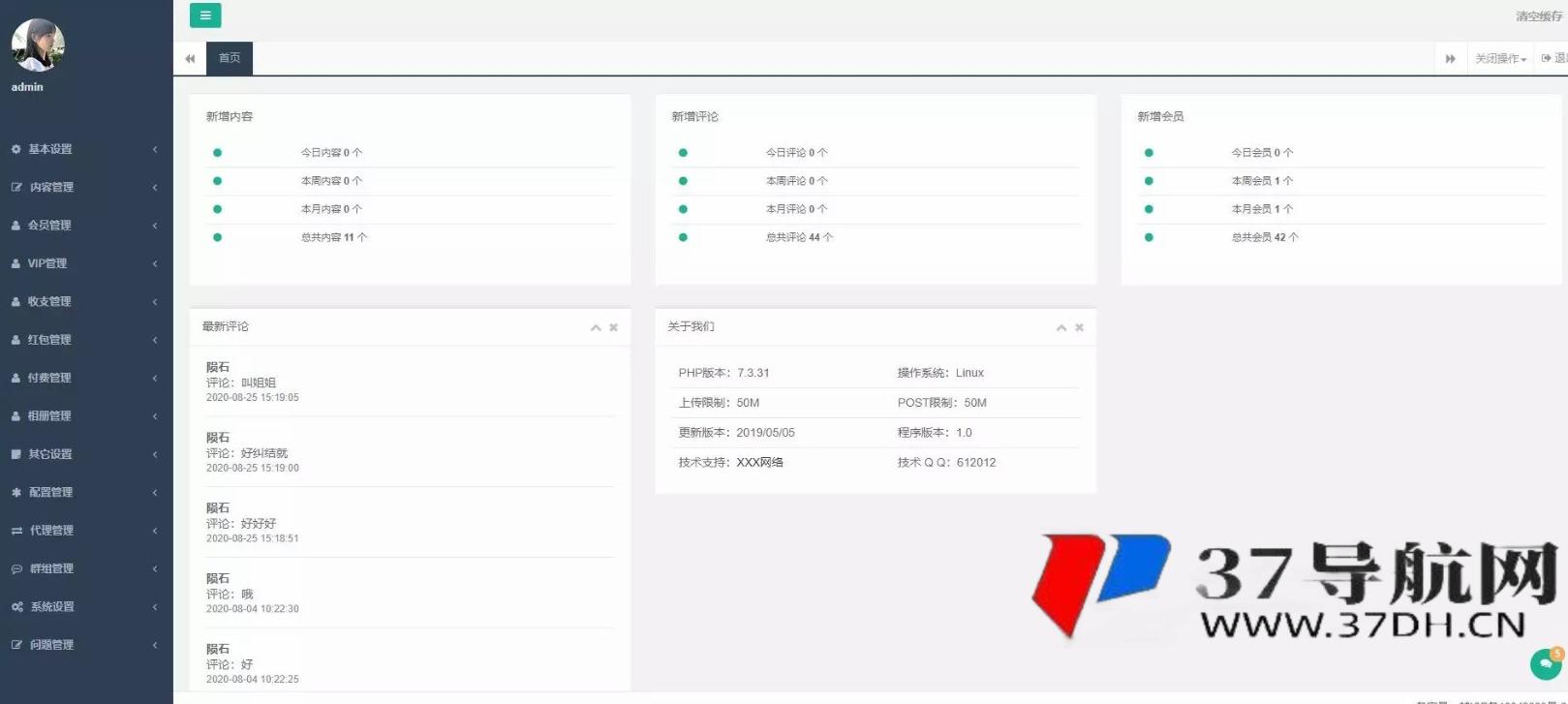Click the 技术支持：XXX网络 entry
The image size is (1568, 704).
[731, 463]
